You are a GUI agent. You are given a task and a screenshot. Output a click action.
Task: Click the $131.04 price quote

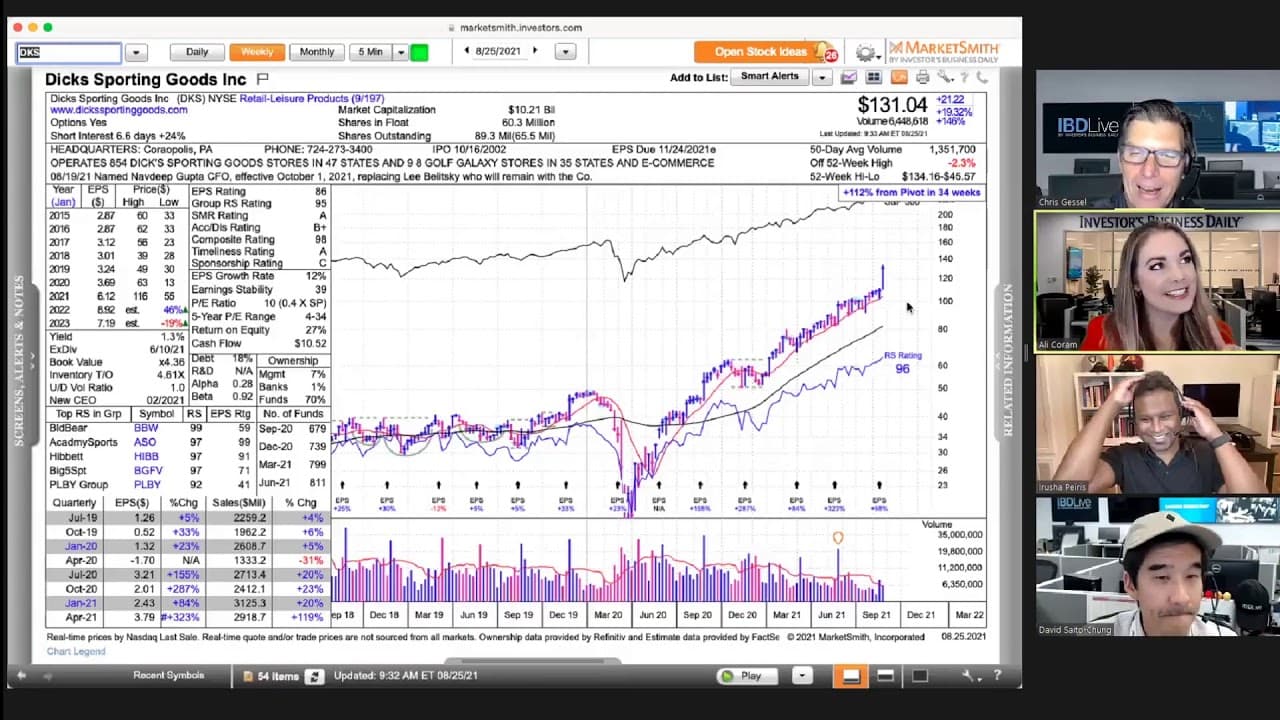click(892, 105)
